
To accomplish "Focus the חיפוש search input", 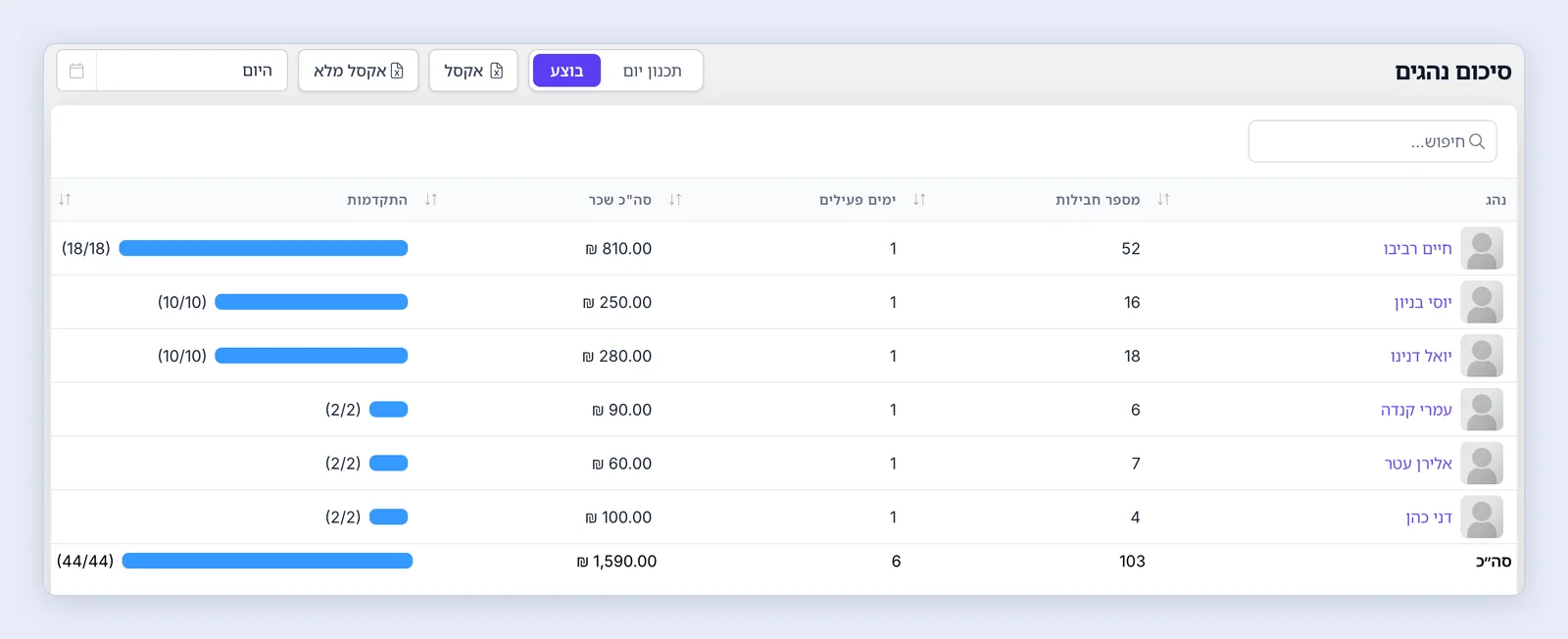I will [x=1372, y=141].
